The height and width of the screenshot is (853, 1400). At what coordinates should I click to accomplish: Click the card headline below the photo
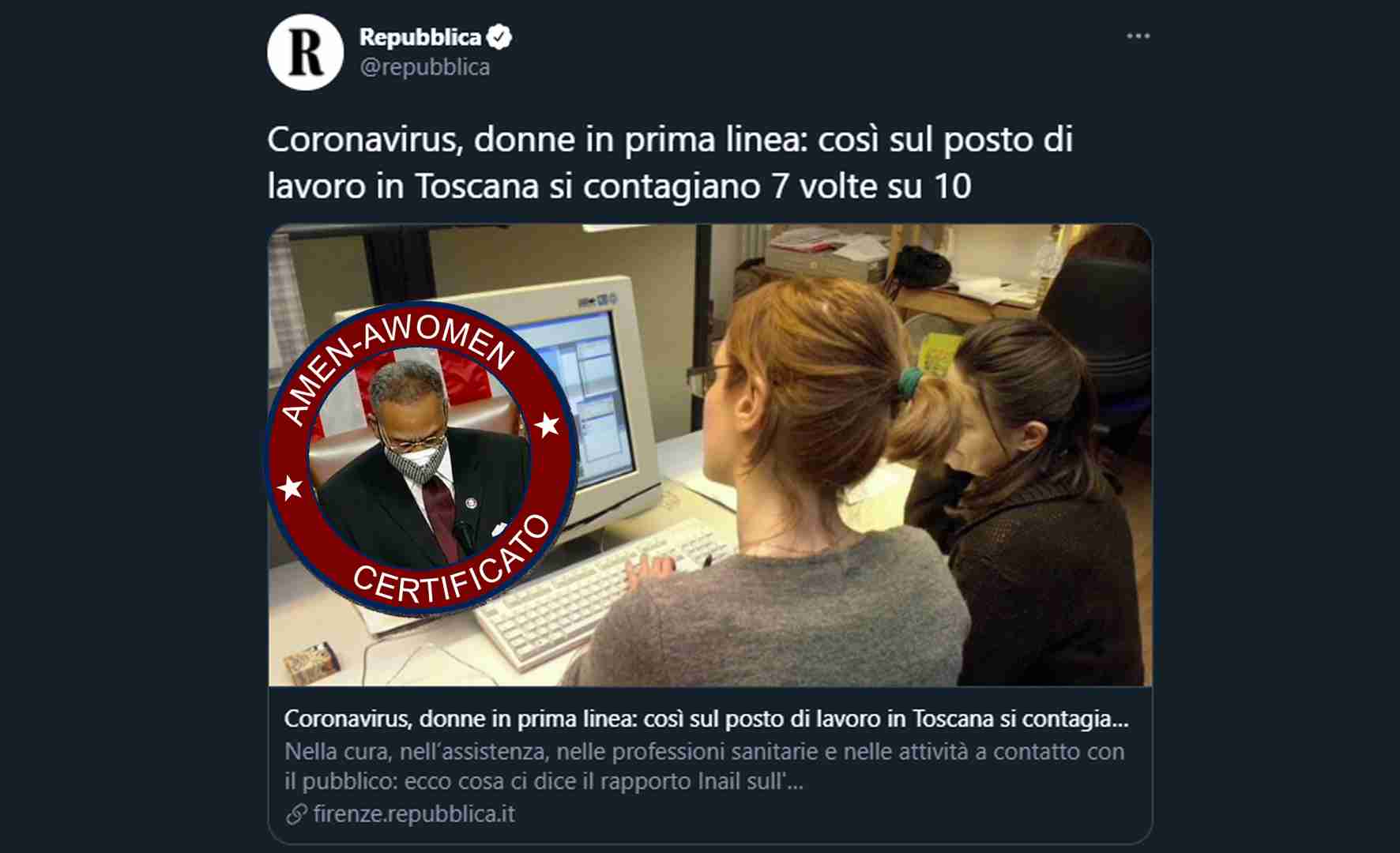[x=706, y=719]
